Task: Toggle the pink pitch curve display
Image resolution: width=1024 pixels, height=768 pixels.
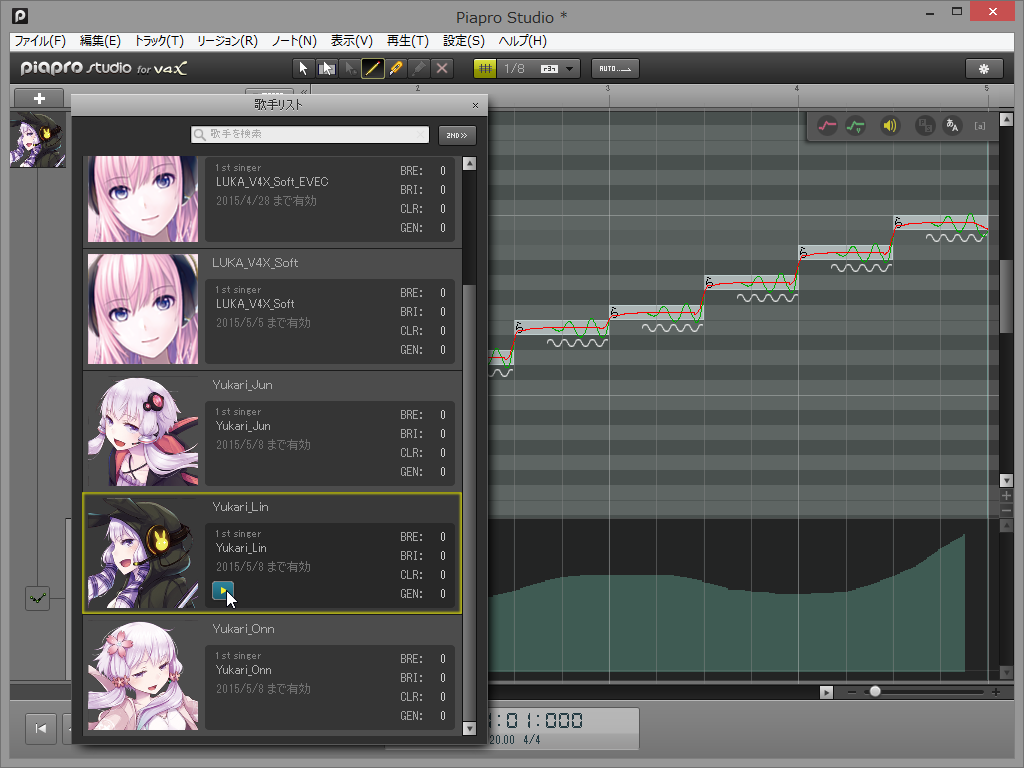Action: (x=827, y=125)
